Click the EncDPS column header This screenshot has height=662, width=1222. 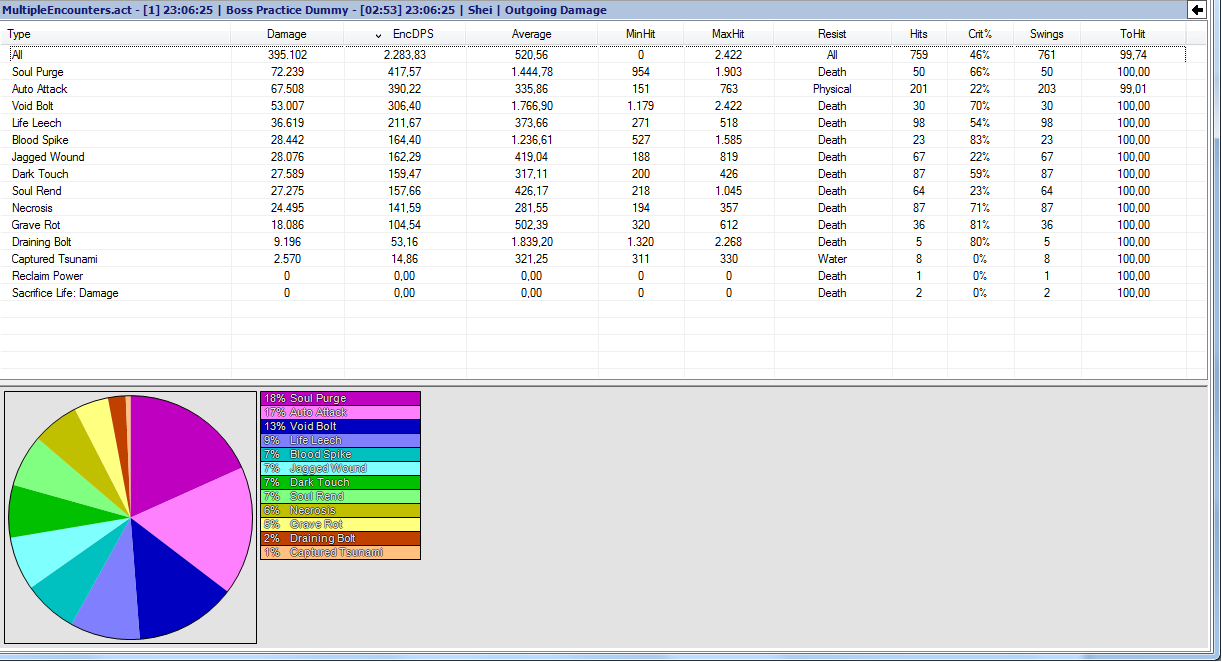point(403,34)
